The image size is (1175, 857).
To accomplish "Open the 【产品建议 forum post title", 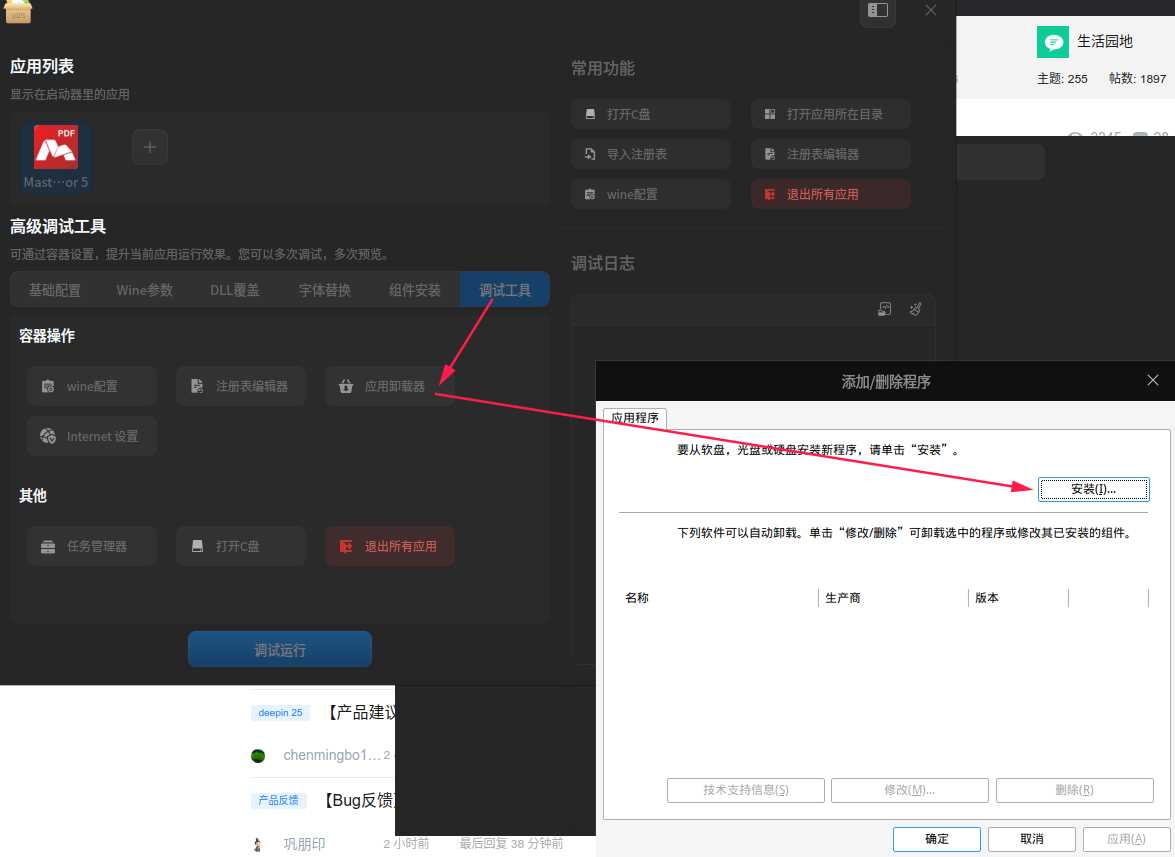I will [x=360, y=712].
